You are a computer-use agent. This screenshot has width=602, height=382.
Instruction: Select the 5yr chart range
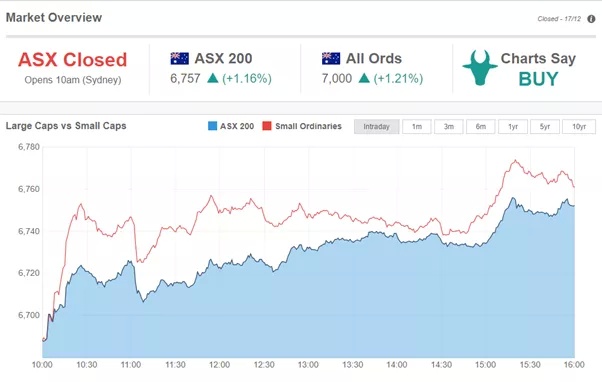click(x=545, y=127)
